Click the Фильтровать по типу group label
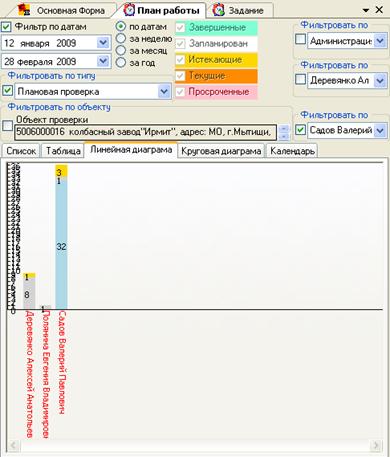The width and height of the screenshot is (390, 457). pos(51,76)
